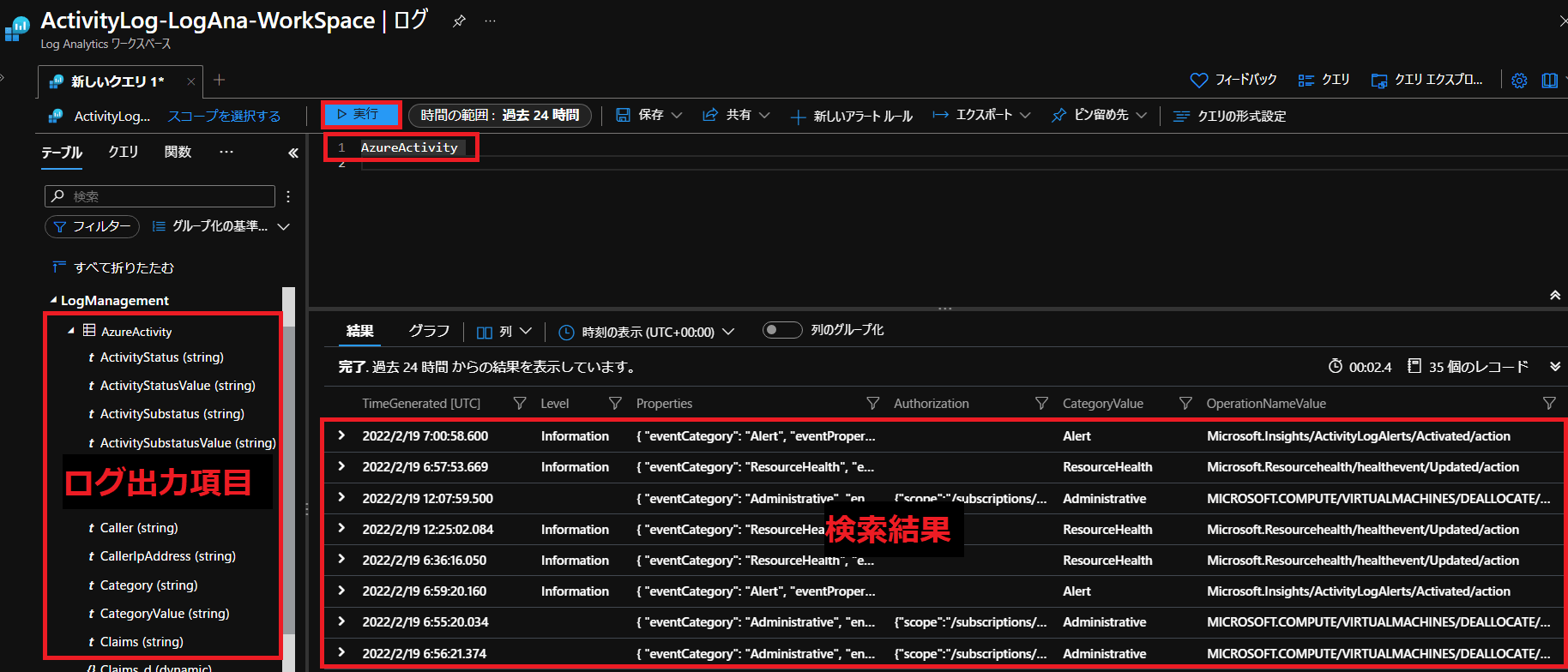Create 新しいアラート ルール
Image resolution: width=1568 pixels, height=672 pixels.
pos(852,116)
